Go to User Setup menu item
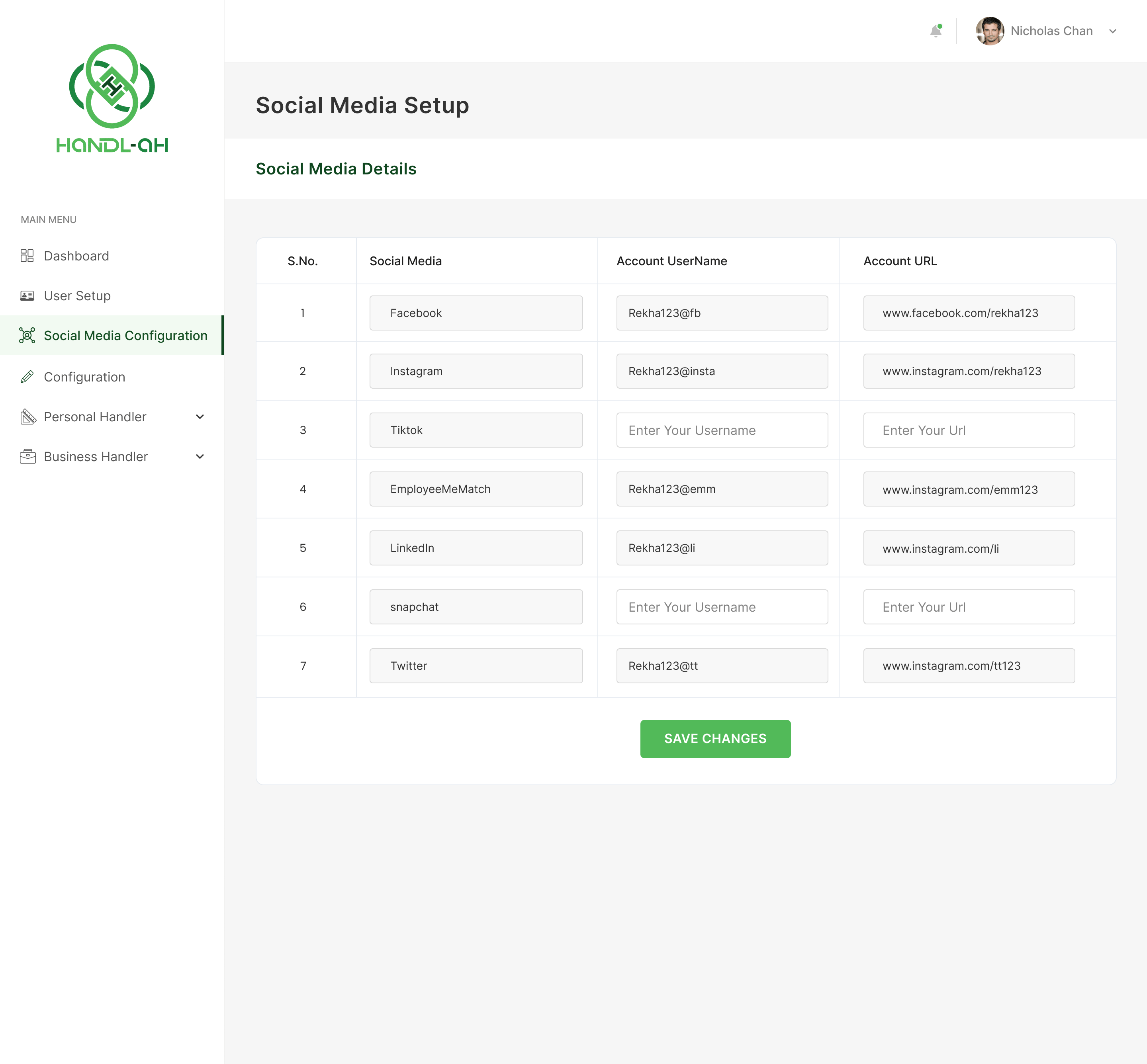This screenshot has height=1064, width=1147. coord(77,296)
